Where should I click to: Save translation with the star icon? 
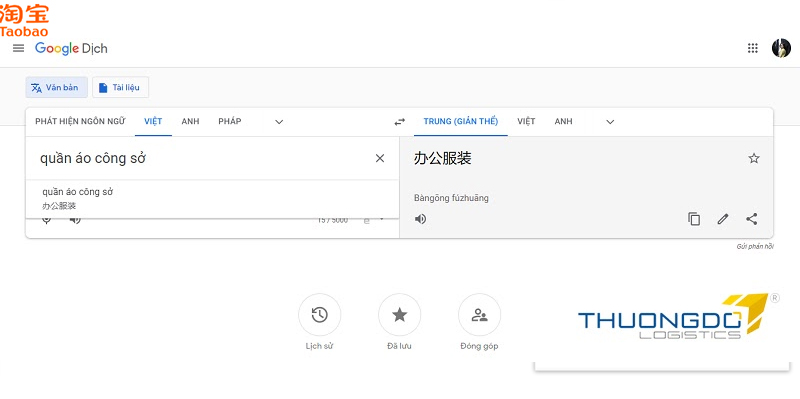[754, 158]
